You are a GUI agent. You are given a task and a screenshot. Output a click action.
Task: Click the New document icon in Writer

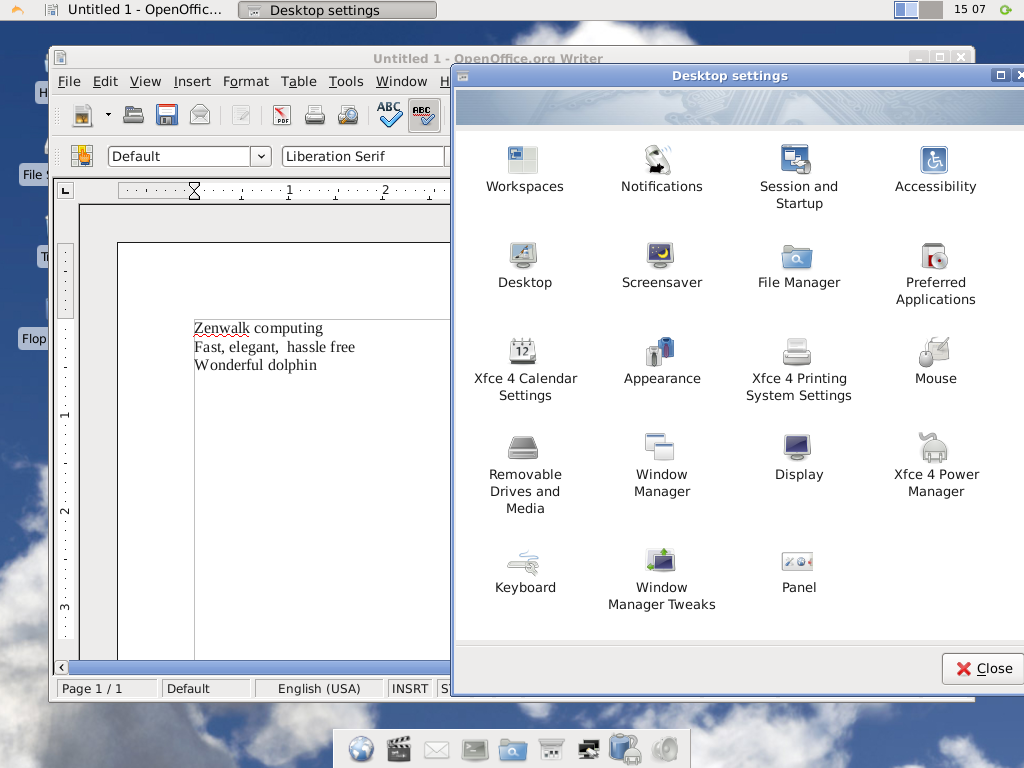tap(82, 116)
